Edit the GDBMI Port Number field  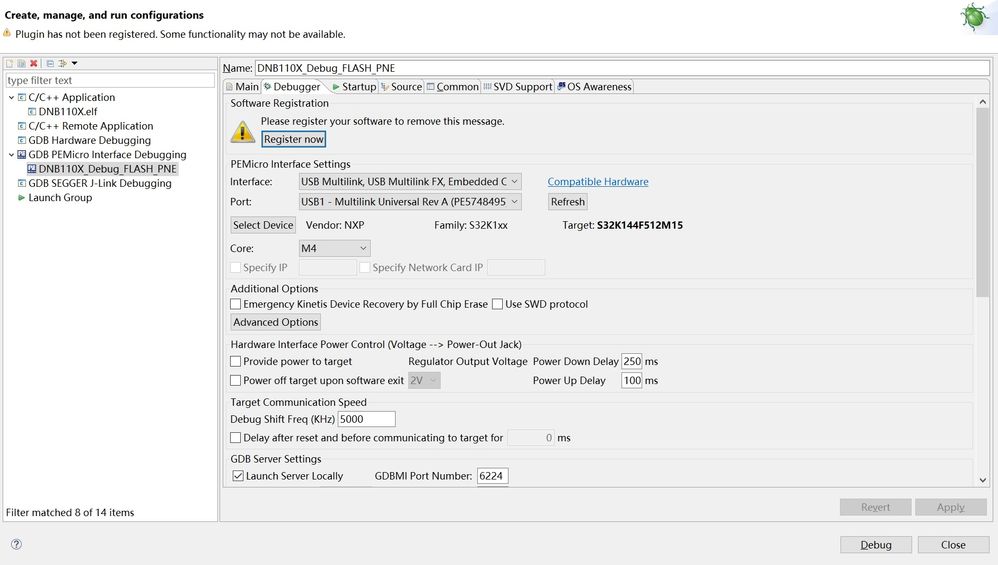[493, 476]
